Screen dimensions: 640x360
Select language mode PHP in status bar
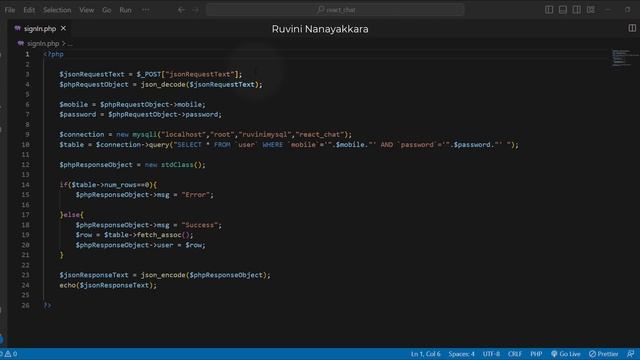click(536, 354)
